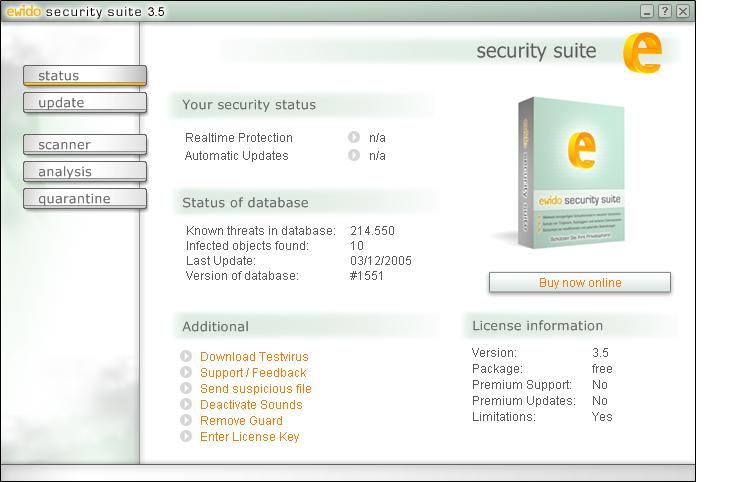Click the Version of database label
736x482 pixels.
tap(242, 275)
